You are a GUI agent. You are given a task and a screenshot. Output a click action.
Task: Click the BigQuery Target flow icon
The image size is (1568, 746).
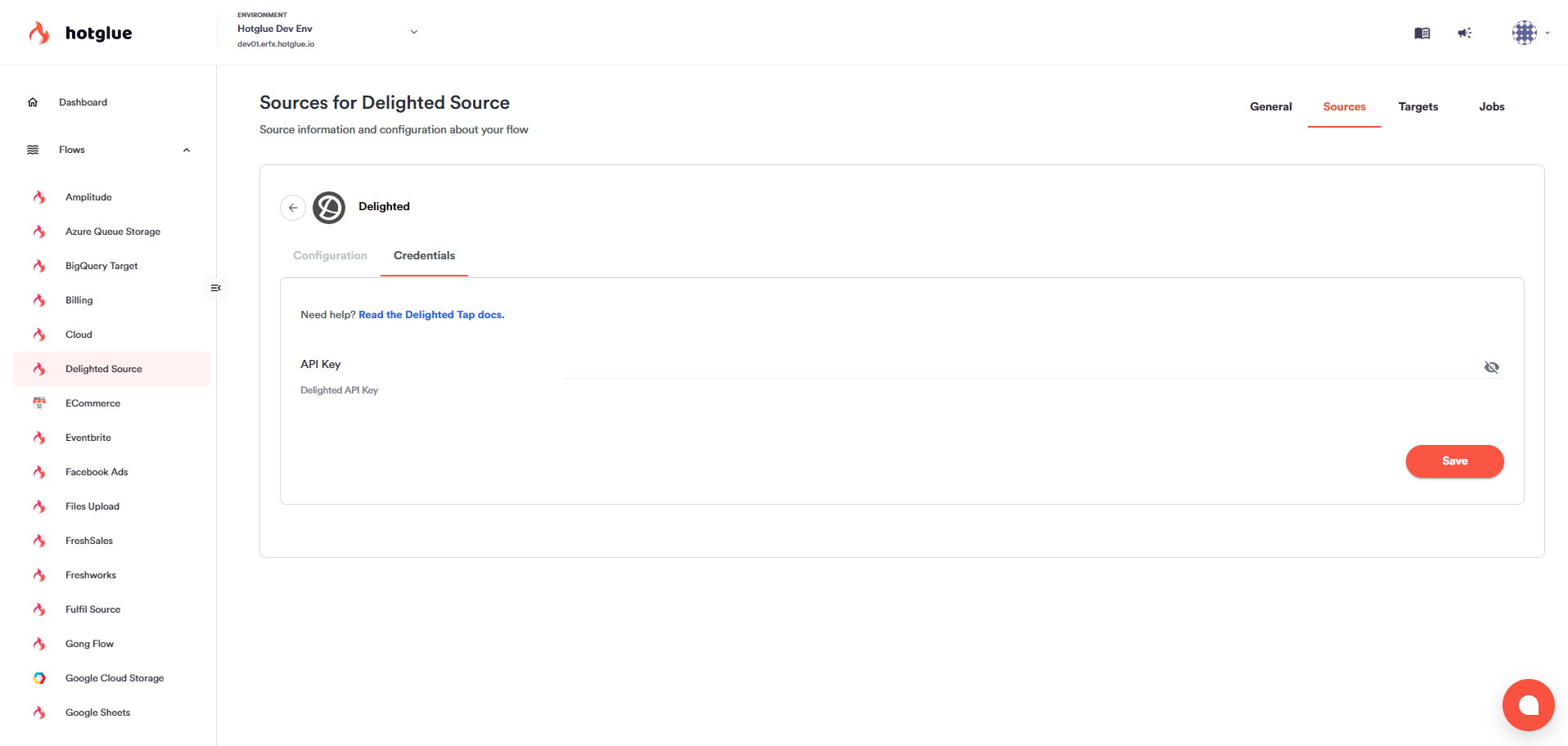point(39,266)
